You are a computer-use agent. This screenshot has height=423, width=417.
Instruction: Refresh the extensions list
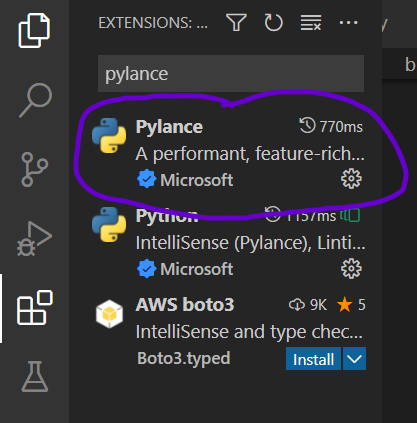pos(273,22)
